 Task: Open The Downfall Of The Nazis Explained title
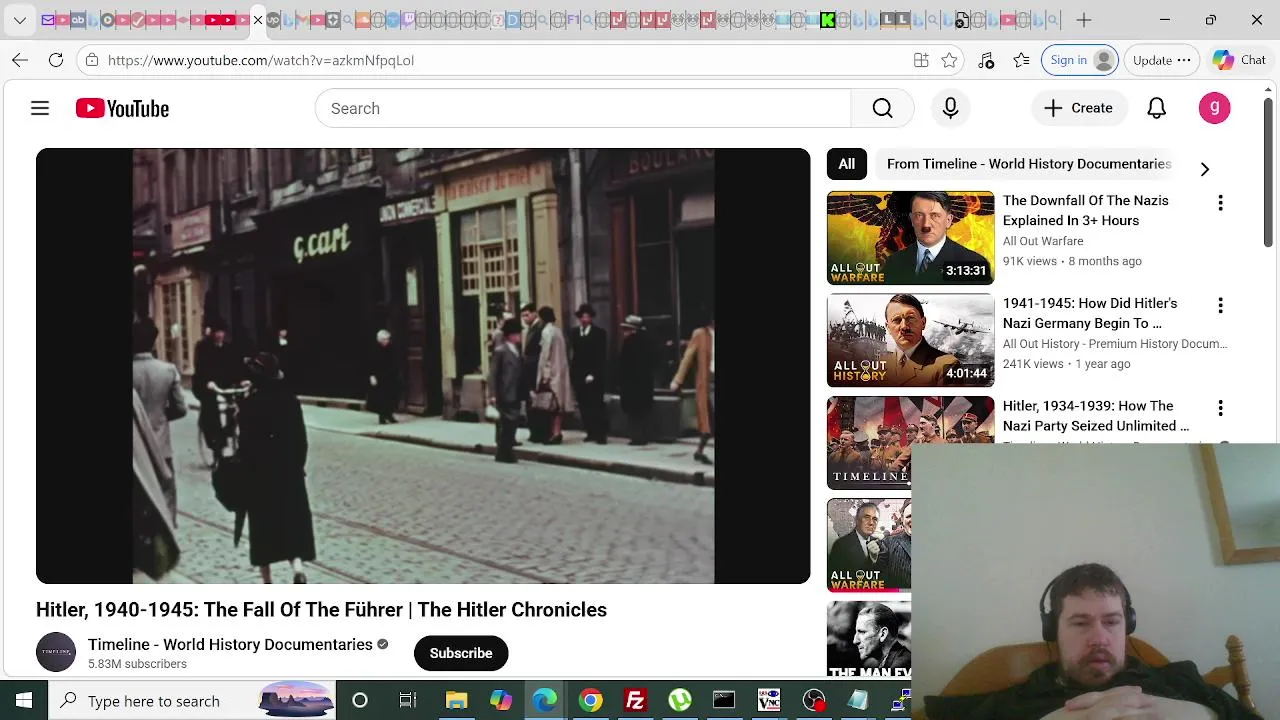[1086, 211]
